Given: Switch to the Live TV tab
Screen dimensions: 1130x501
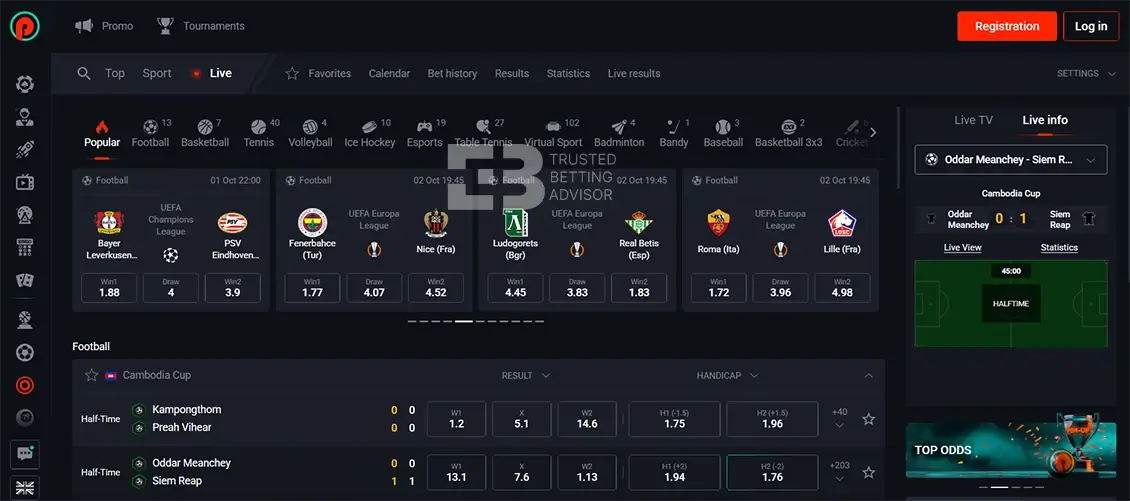Looking at the screenshot, I should 973,120.
